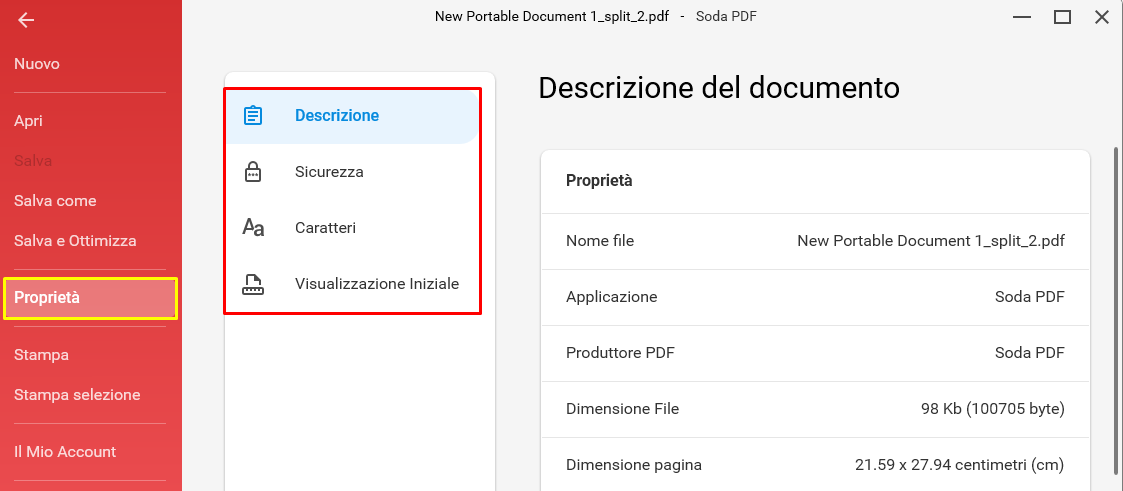Choose Stampa selezione

point(77,395)
